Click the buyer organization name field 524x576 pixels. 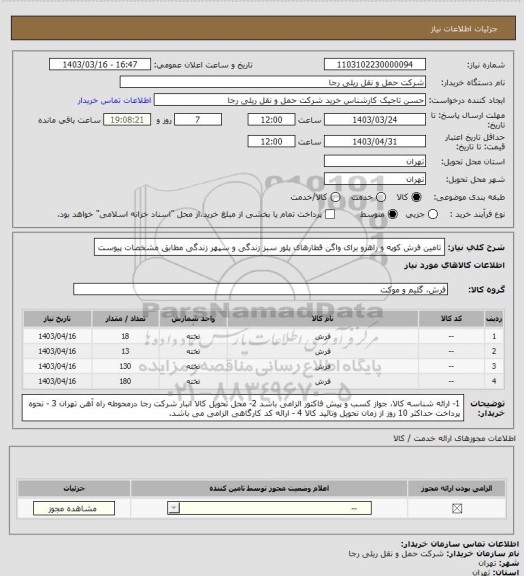coord(273,82)
